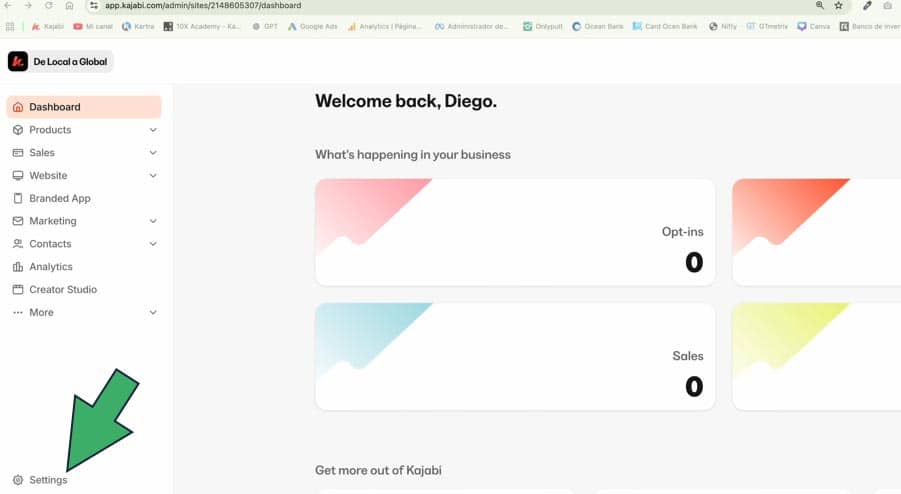
Task: Open Settings gear in sidebar
Action: point(18,480)
